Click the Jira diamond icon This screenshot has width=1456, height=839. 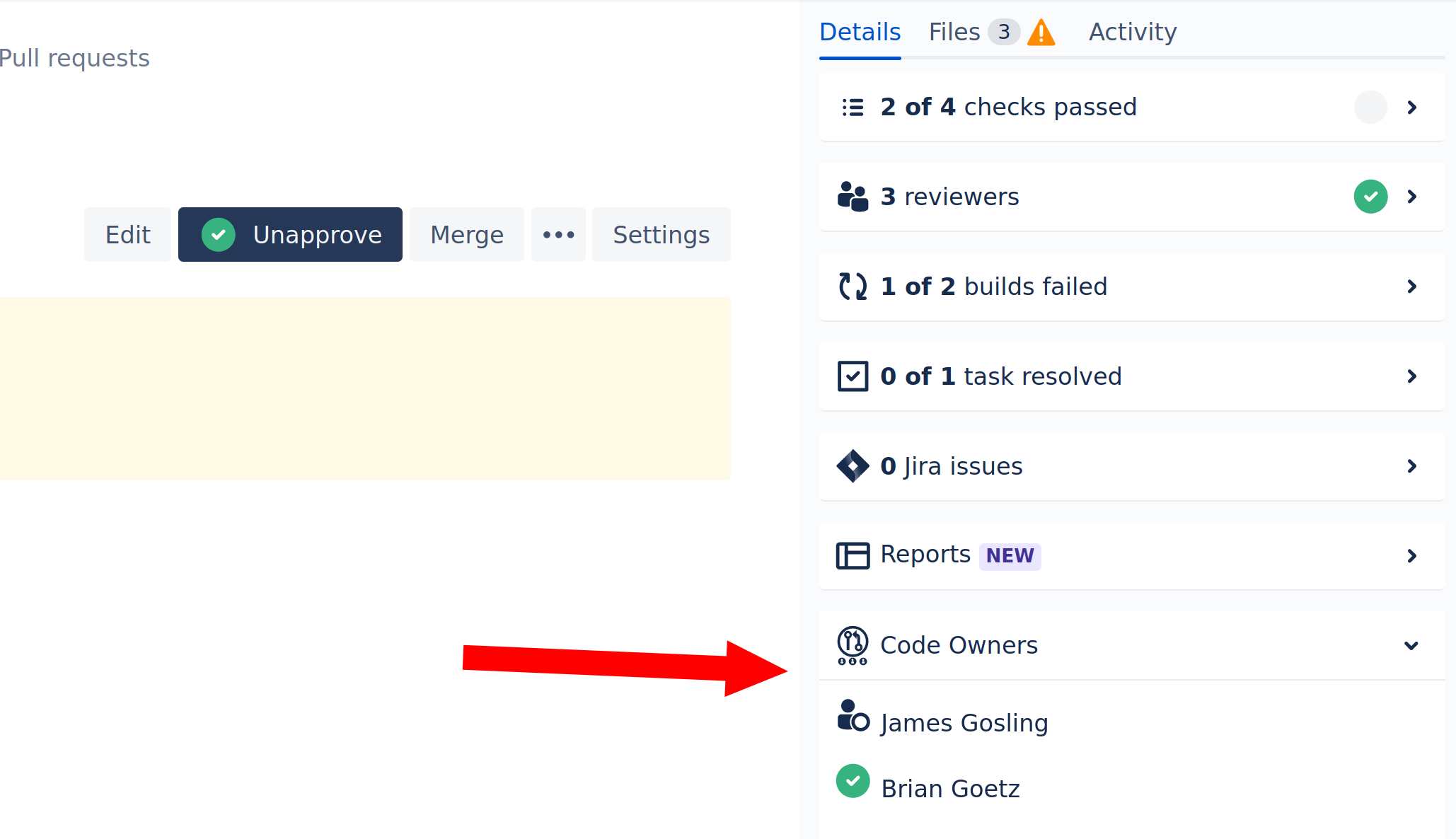coord(853,466)
